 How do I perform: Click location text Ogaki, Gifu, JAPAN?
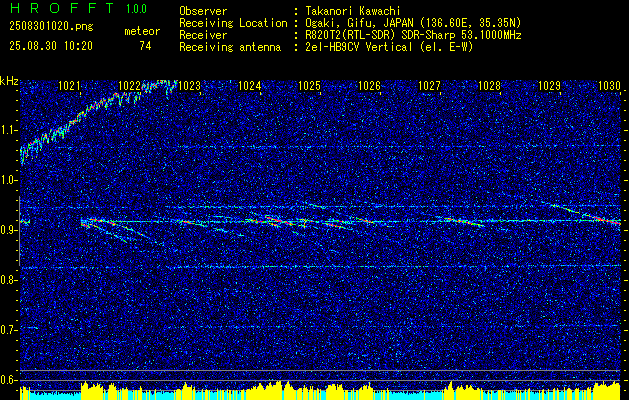(x=357, y=23)
